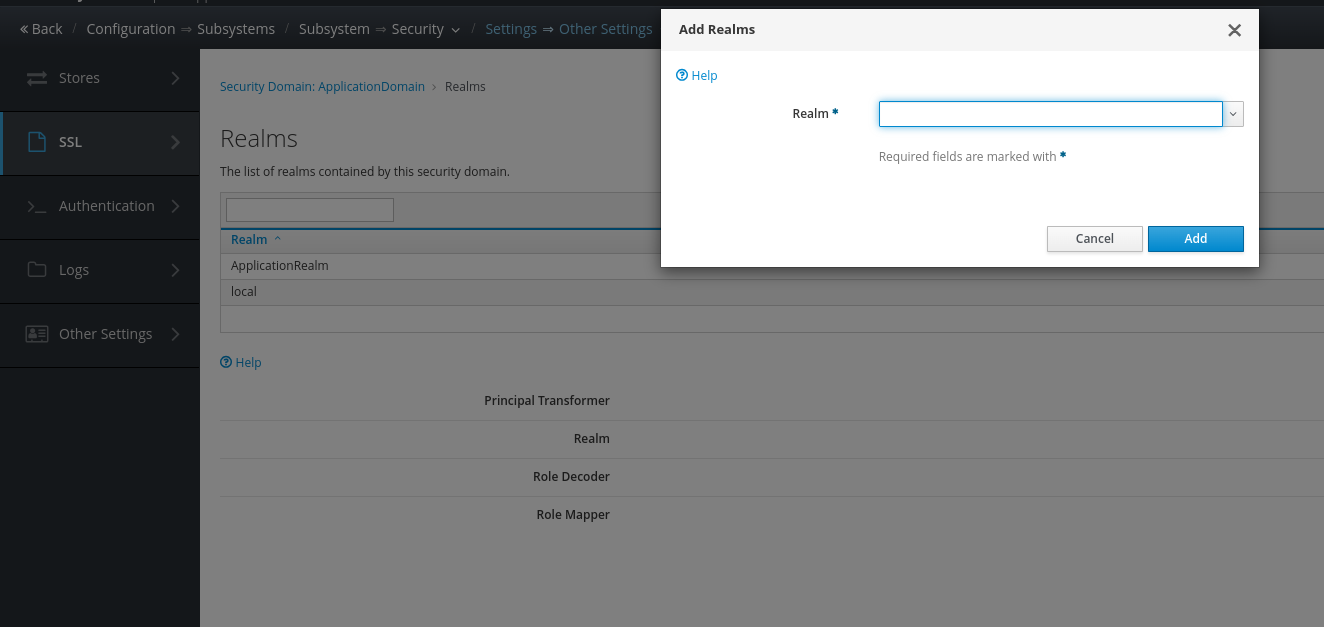Image resolution: width=1324 pixels, height=627 pixels.
Task: Close the Add Realms dialog
Action: 1234,30
